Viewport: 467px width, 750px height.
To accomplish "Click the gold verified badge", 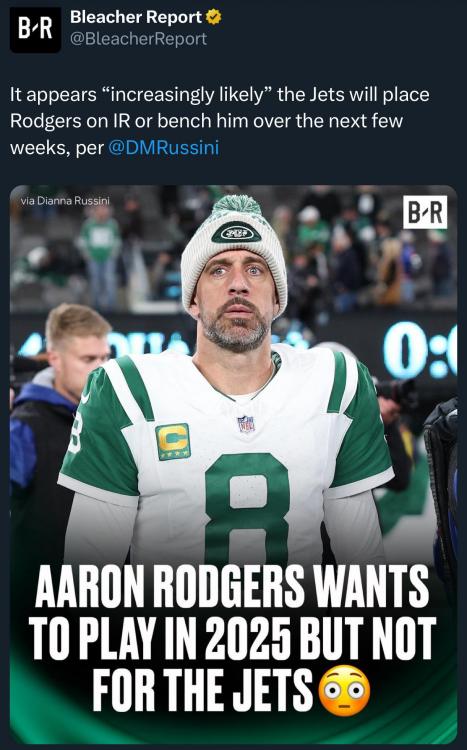I will pos(213,17).
